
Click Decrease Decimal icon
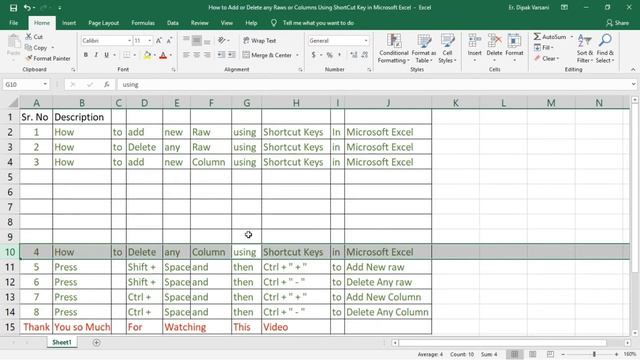point(364,55)
